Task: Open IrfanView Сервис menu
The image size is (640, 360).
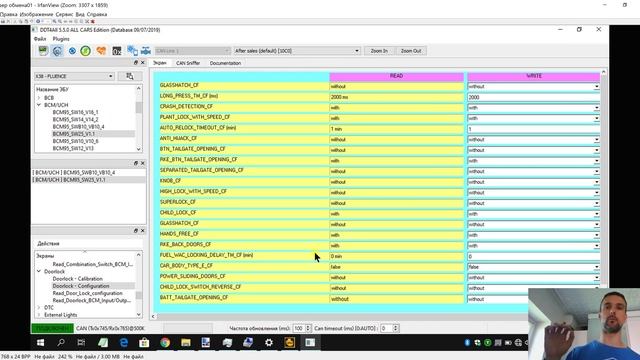Action: tap(64, 14)
